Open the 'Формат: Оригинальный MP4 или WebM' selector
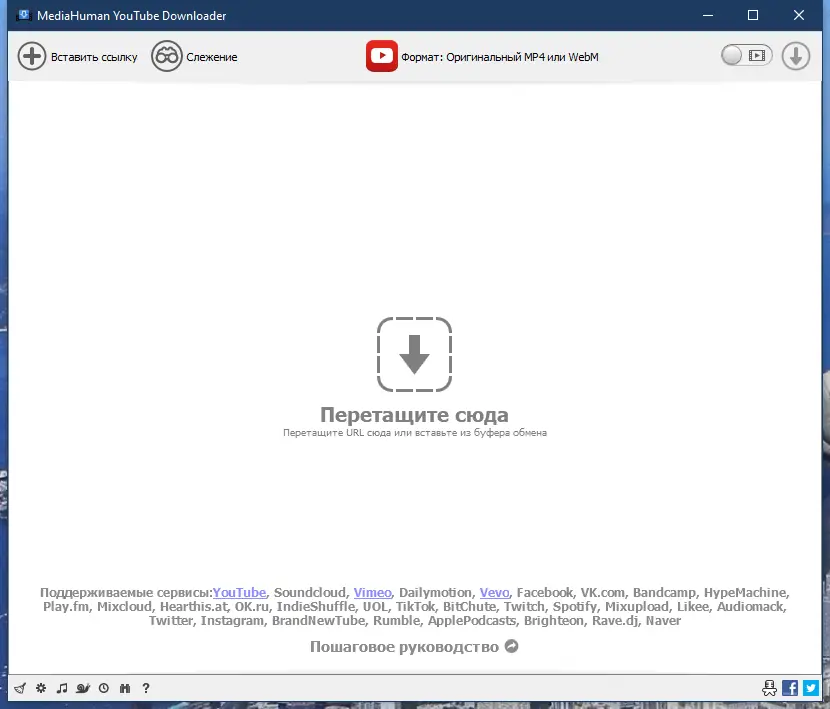830x709 pixels. pos(500,57)
